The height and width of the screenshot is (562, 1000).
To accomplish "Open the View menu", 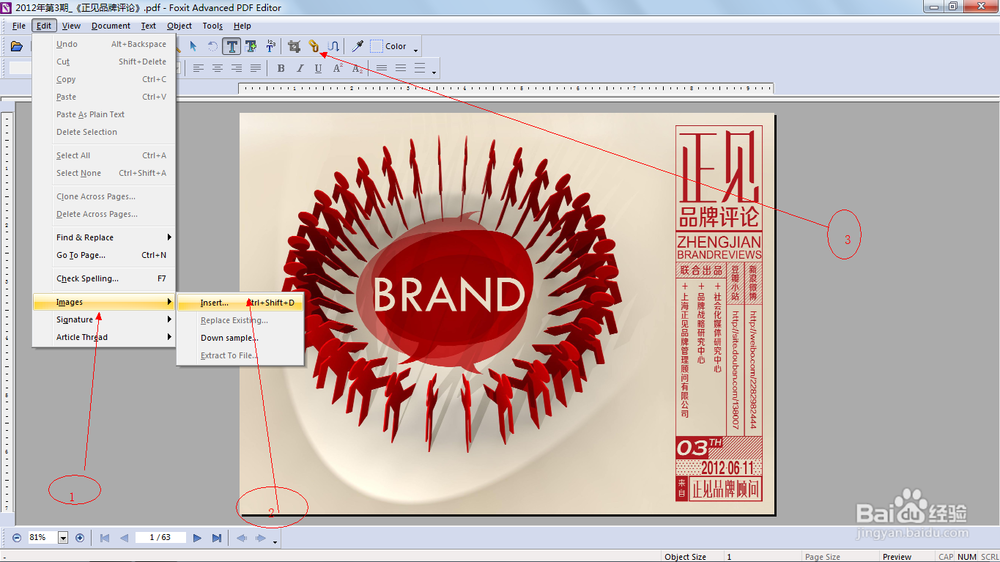I will 71,26.
